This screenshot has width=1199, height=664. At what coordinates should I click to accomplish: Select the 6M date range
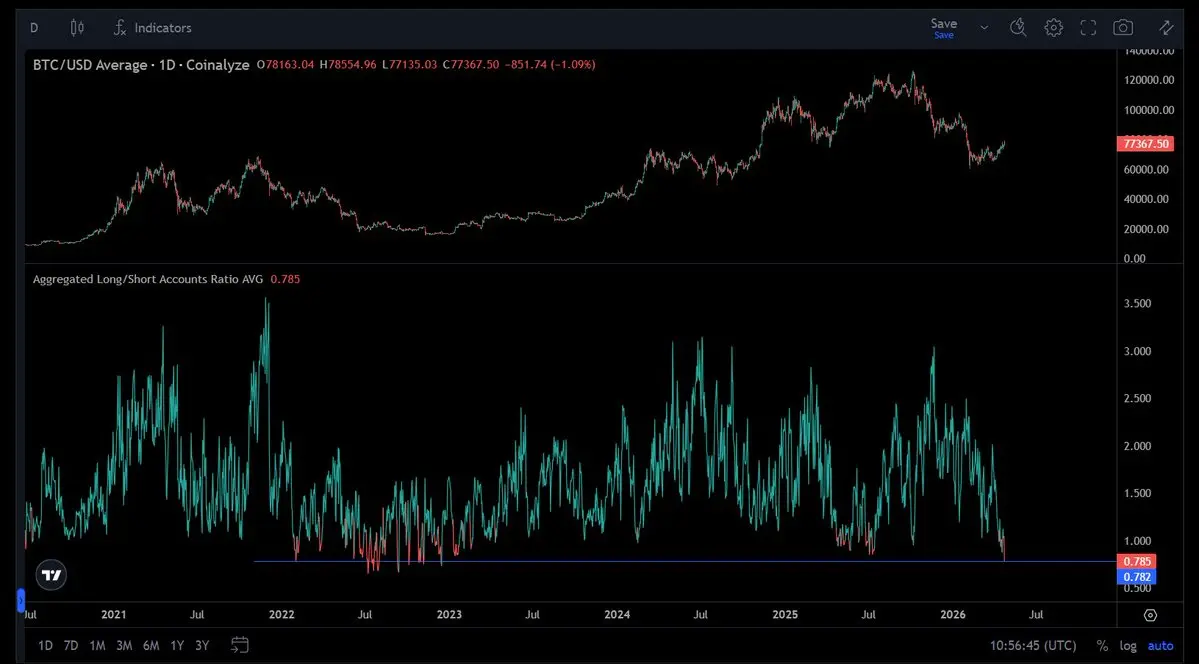(x=151, y=646)
